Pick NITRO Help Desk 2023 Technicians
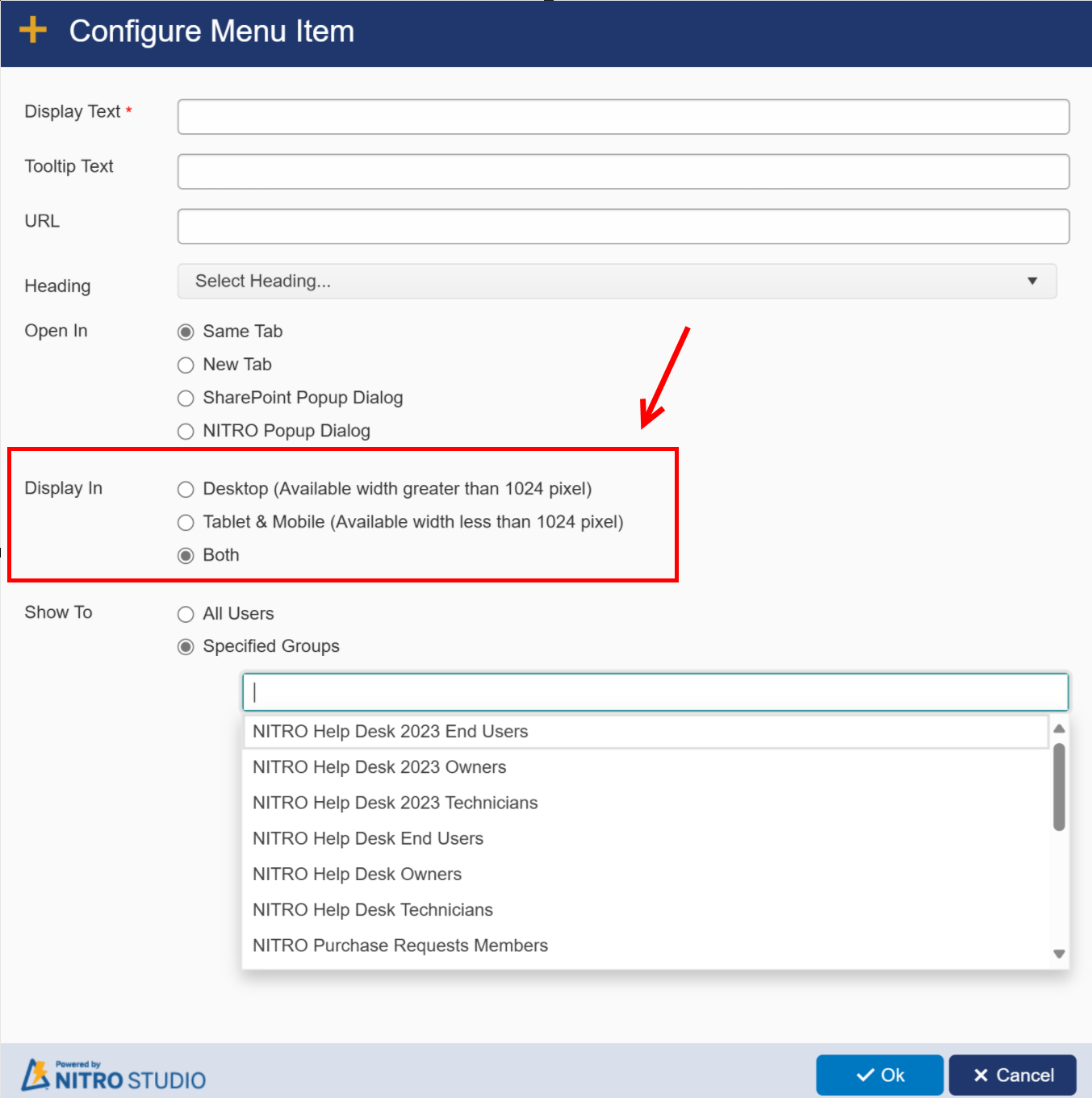The image size is (1092, 1098). (646, 803)
